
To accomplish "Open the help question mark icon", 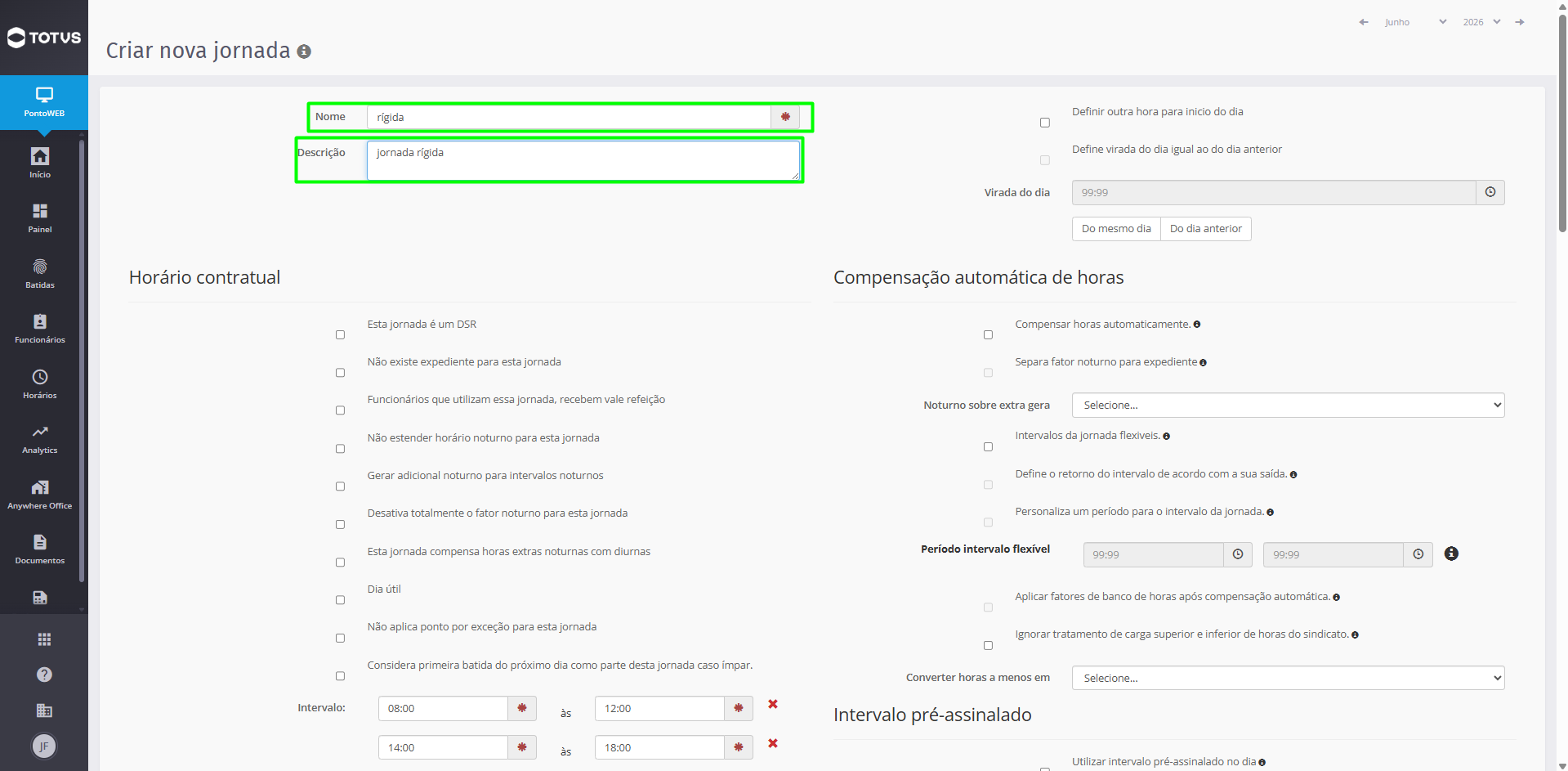I will 44,675.
